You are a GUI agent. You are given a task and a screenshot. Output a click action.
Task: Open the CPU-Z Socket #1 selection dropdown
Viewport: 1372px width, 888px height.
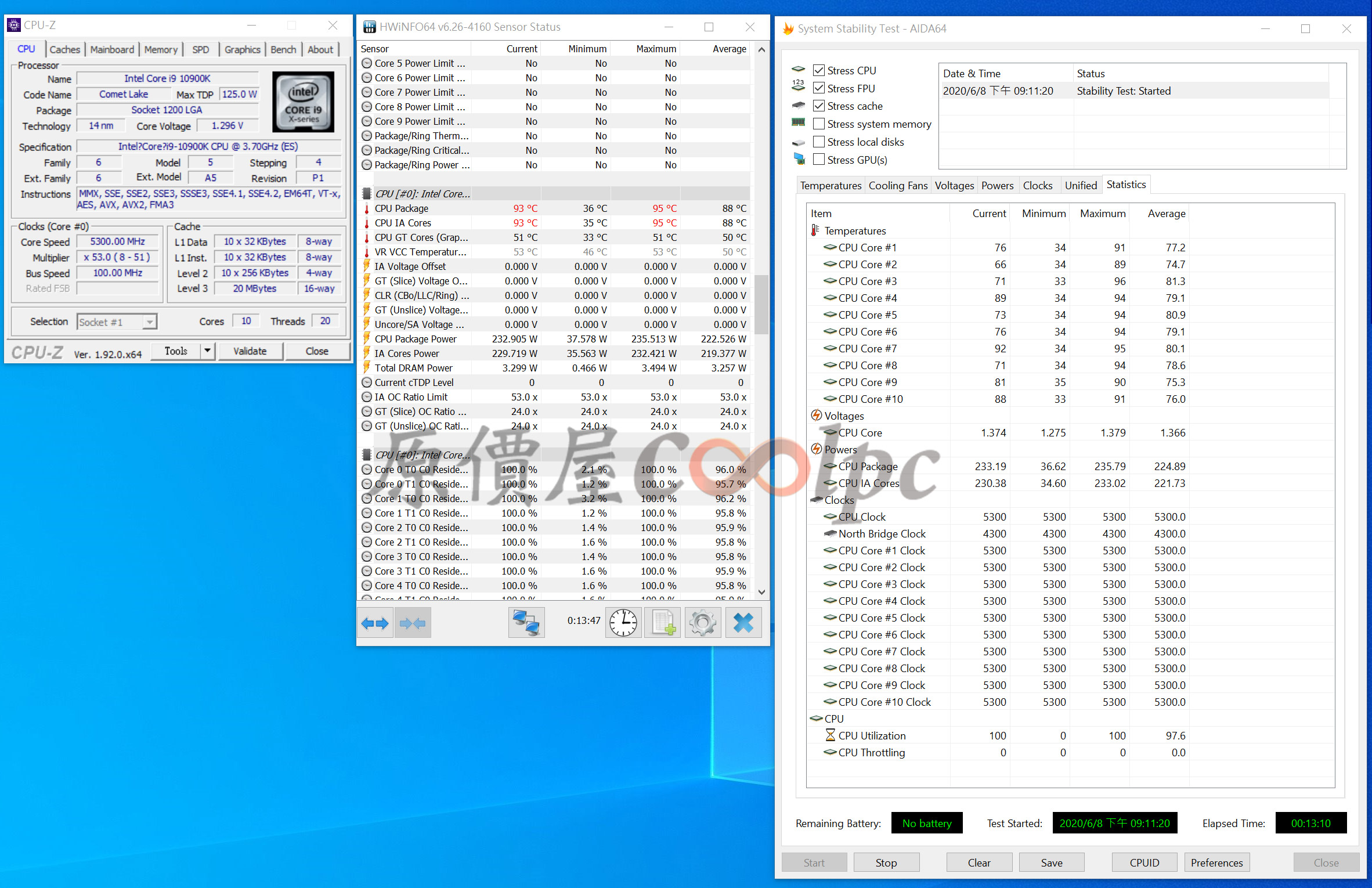[x=117, y=322]
